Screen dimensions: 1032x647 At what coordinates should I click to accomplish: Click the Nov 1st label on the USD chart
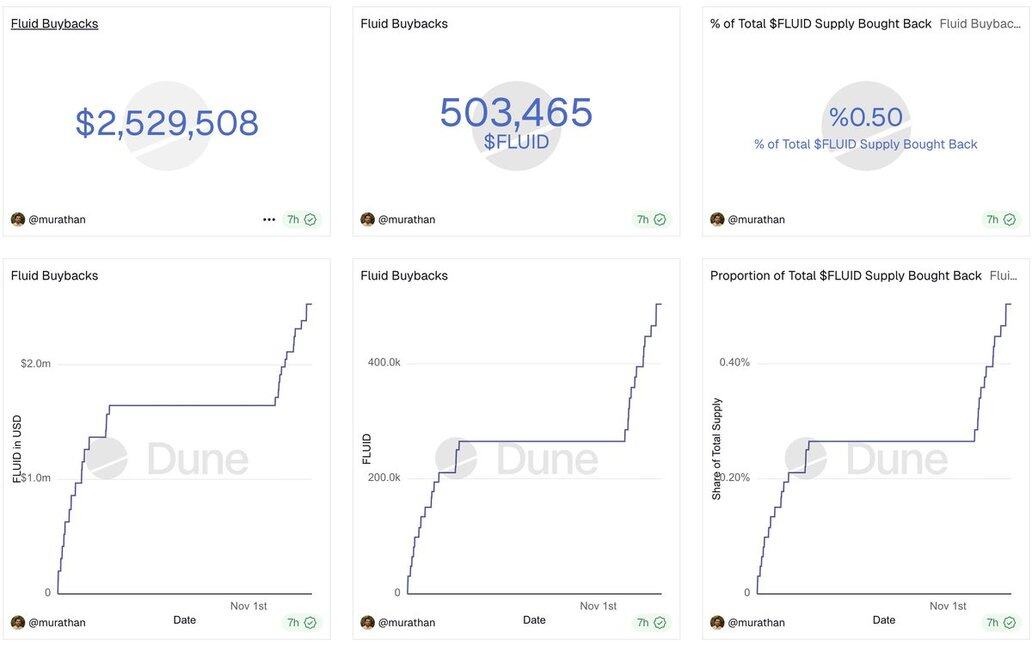click(x=249, y=606)
